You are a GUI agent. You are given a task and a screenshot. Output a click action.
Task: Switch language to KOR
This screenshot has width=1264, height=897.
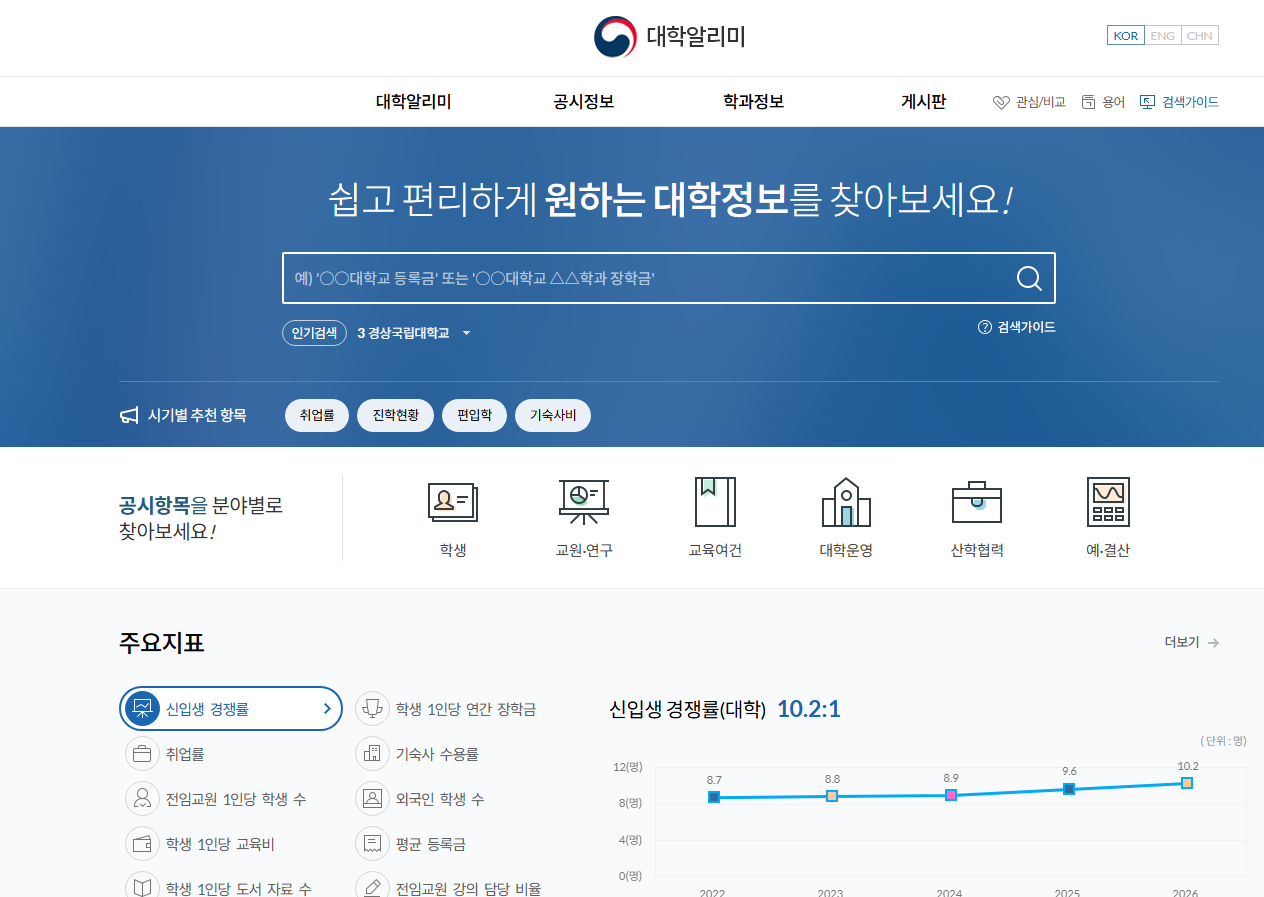[1126, 36]
